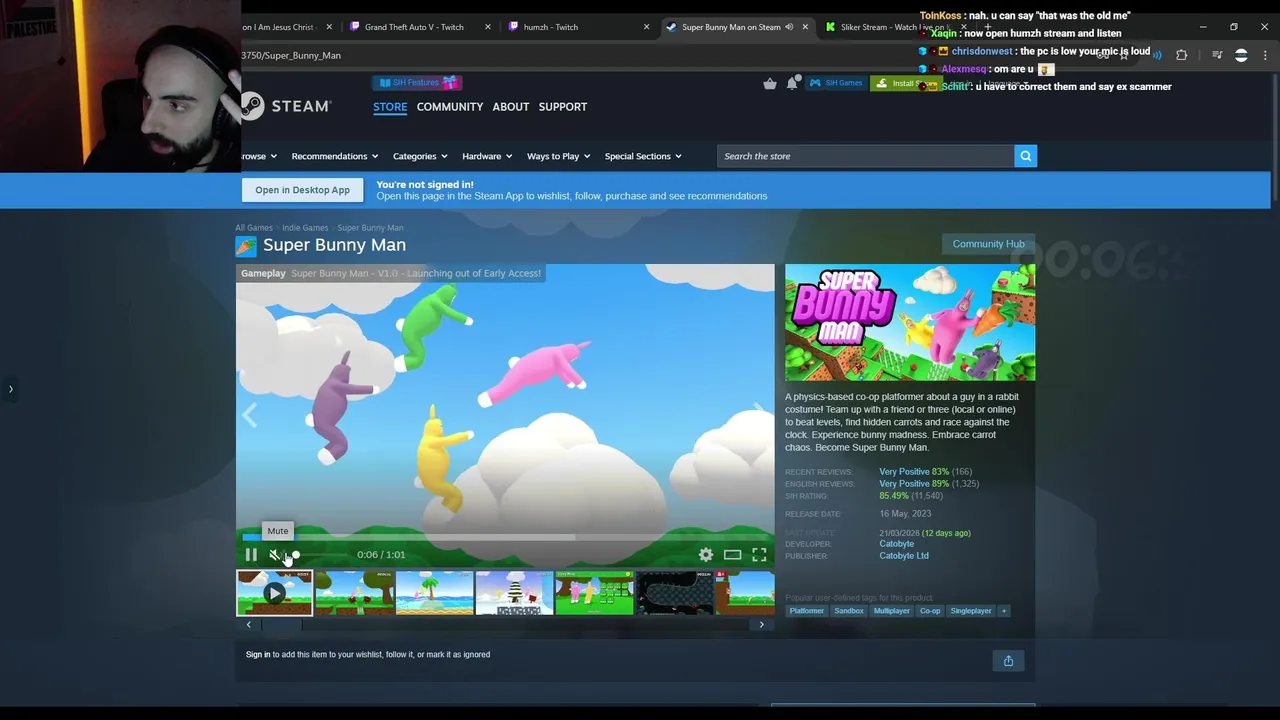Enter fullscreen for the trailer

pyautogui.click(x=759, y=555)
